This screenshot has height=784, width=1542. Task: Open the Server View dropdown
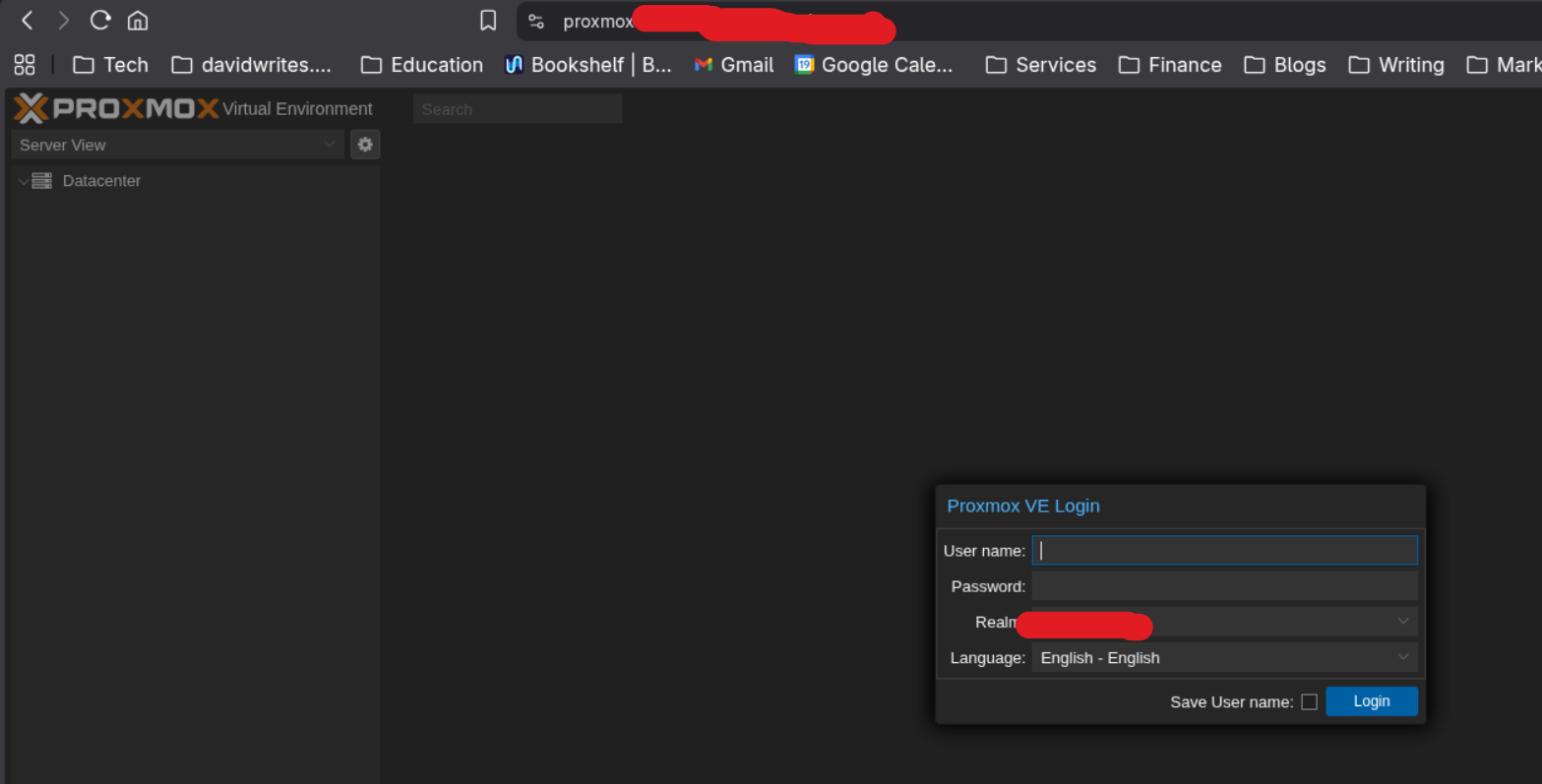[177, 145]
